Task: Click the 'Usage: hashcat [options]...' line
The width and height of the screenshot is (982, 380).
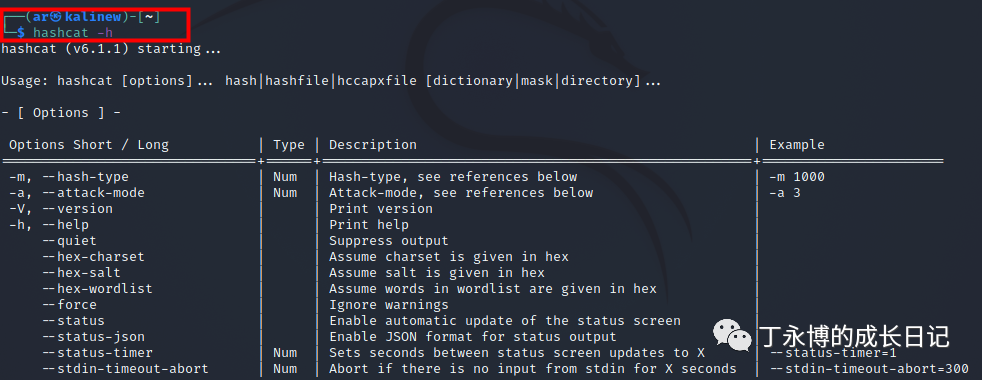Action: click(x=331, y=81)
